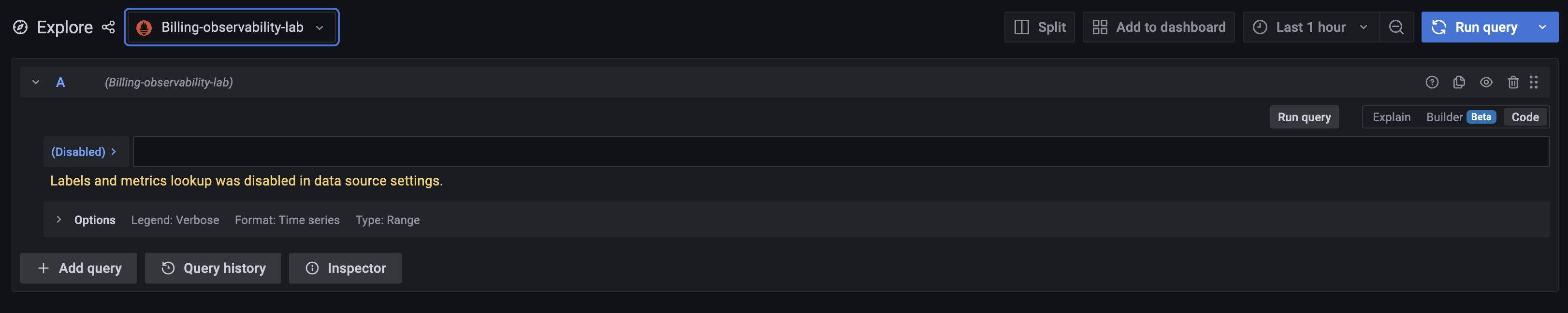
Task: Delete query A with the trash icon
Action: coord(1514,82)
